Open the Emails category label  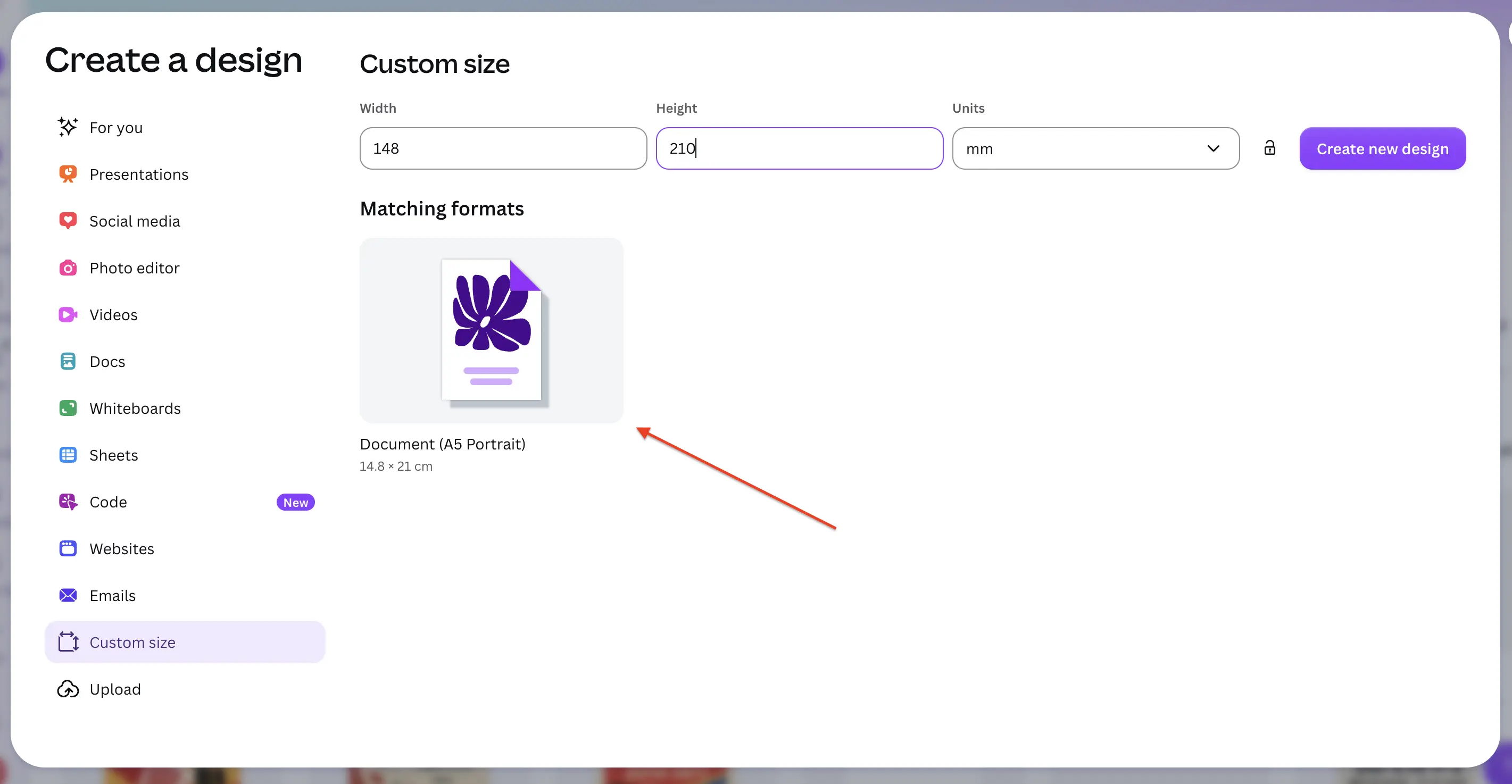pos(112,596)
